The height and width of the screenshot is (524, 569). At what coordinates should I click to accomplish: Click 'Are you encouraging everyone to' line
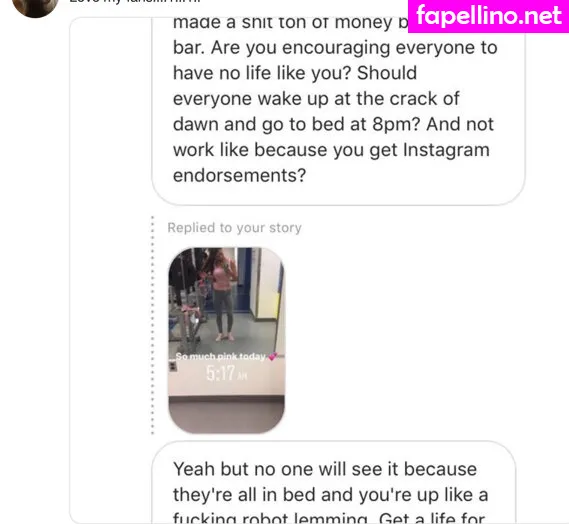pos(354,48)
